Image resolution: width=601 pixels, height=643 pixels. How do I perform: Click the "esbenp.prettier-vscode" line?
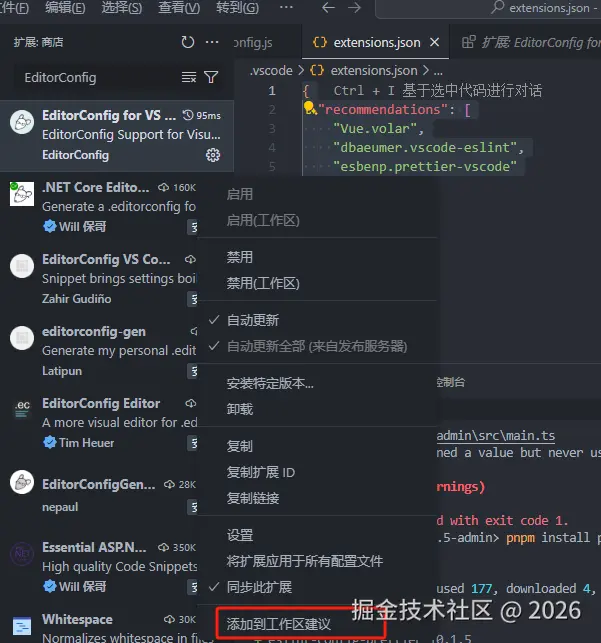pos(425,166)
